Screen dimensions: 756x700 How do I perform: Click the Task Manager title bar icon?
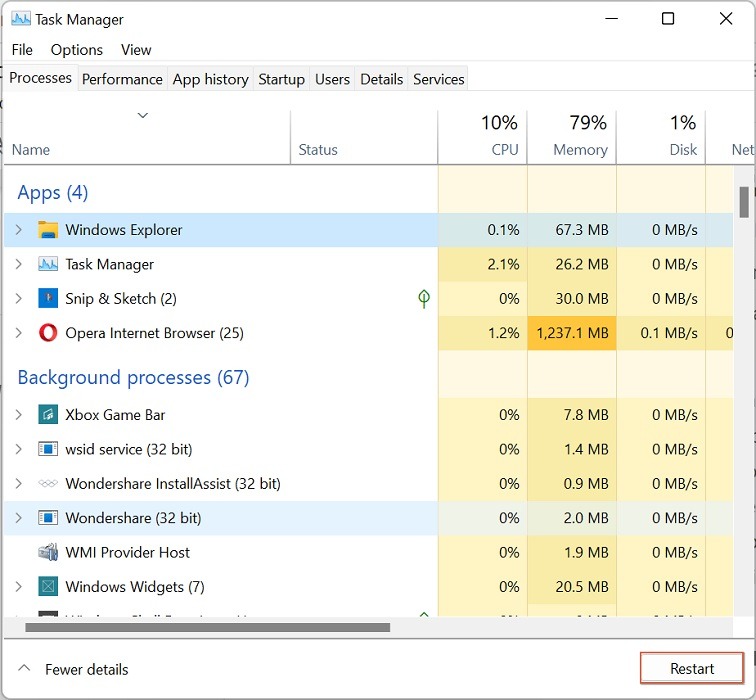tap(21, 19)
